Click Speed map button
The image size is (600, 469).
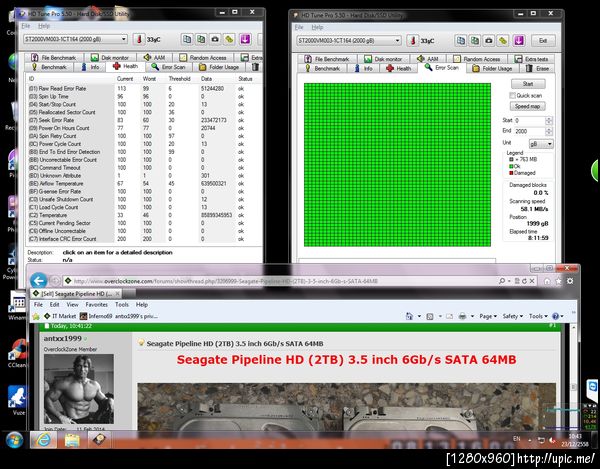(527, 106)
